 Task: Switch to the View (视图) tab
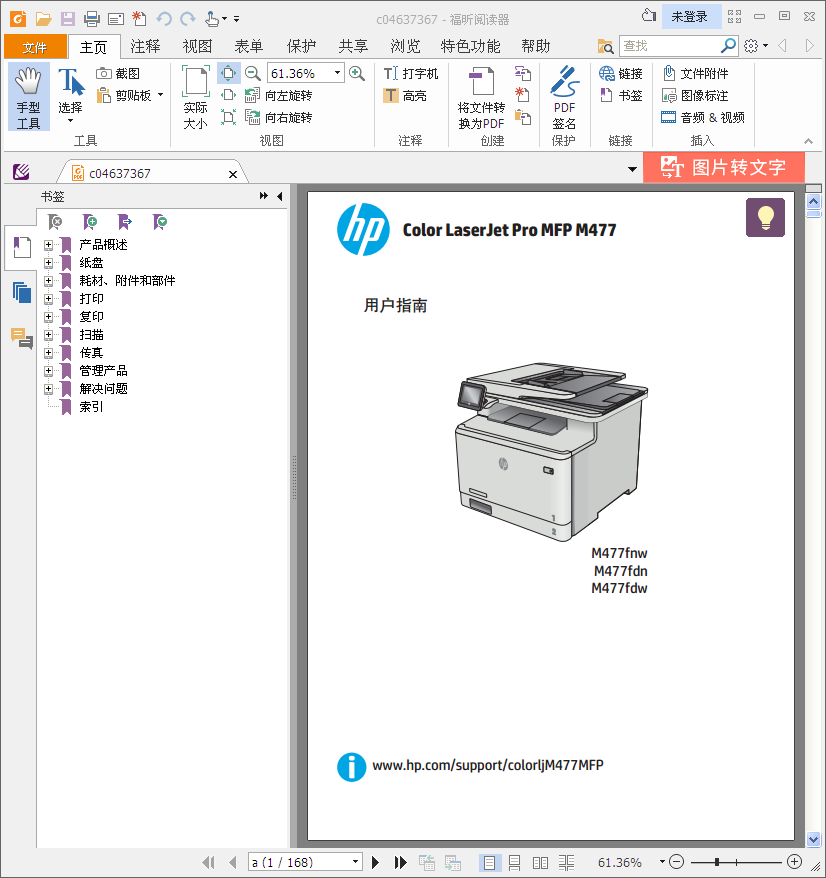(x=197, y=46)
